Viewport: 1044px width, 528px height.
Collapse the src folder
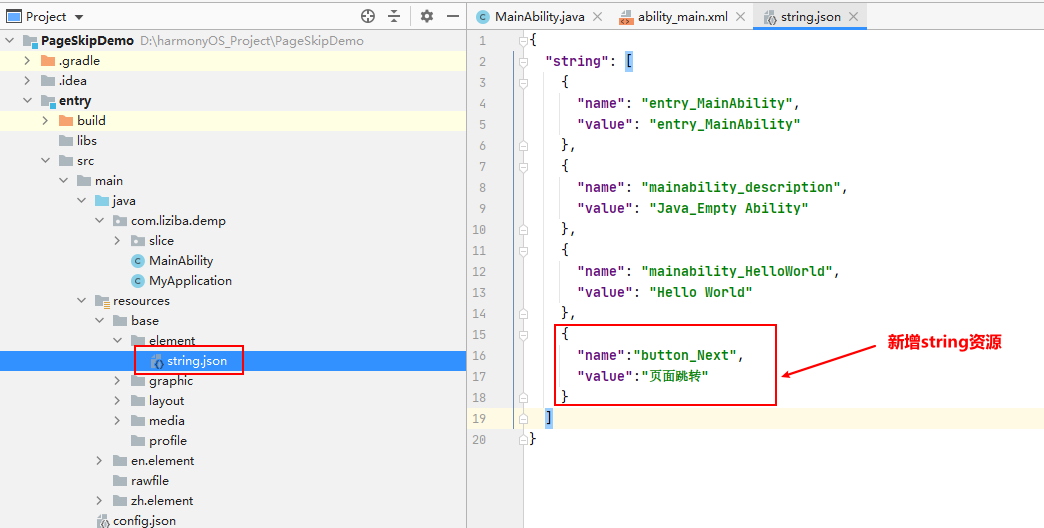pyautogui.click(x=45, y=160)
